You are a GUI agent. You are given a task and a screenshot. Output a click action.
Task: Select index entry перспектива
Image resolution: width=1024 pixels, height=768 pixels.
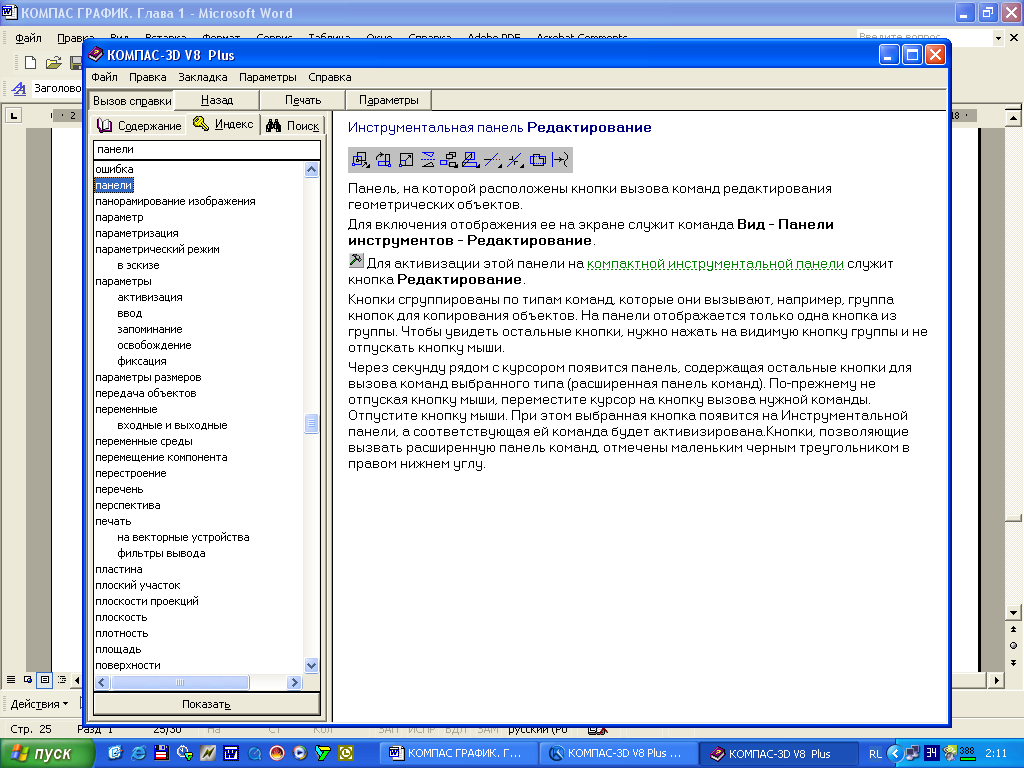[127, 505]
